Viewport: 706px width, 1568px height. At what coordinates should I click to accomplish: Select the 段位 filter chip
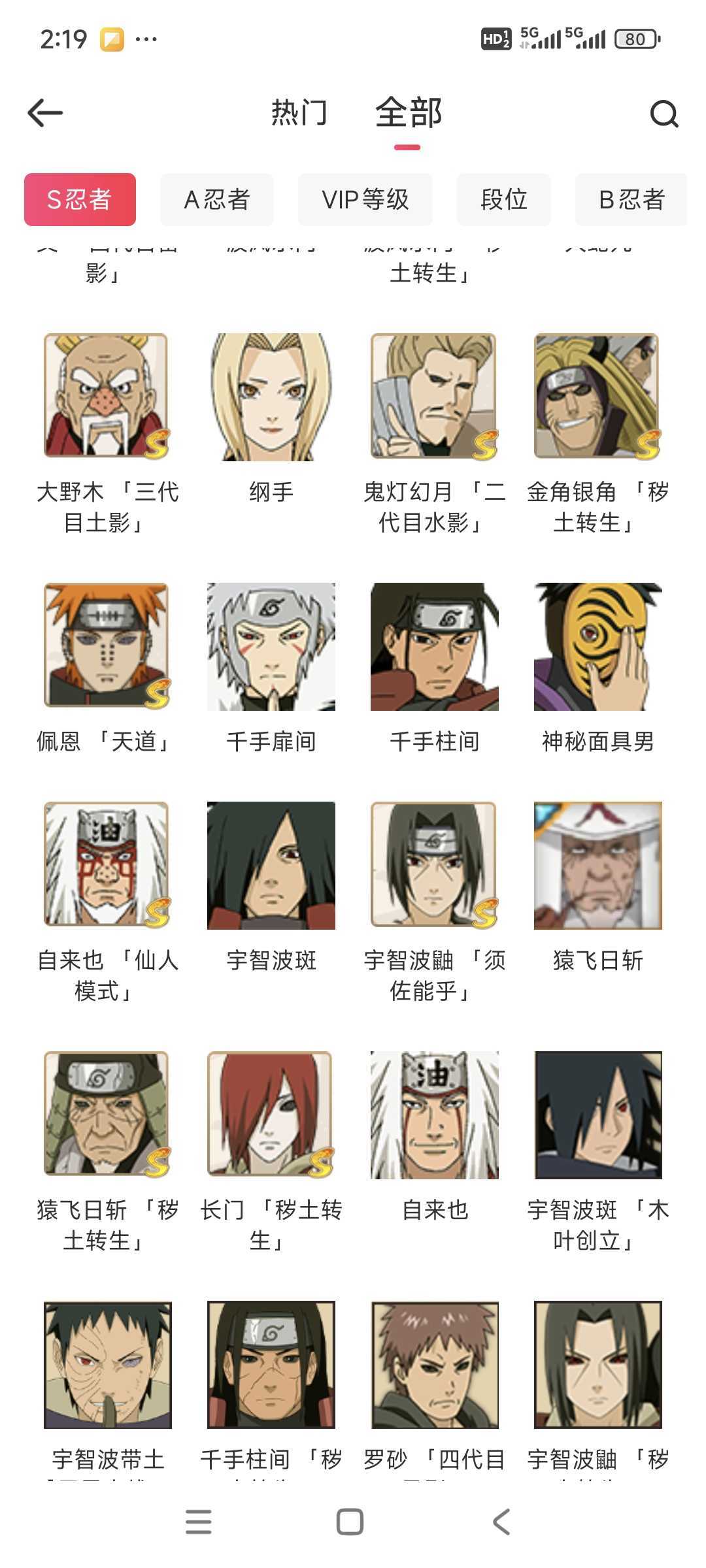coord(504,199)
